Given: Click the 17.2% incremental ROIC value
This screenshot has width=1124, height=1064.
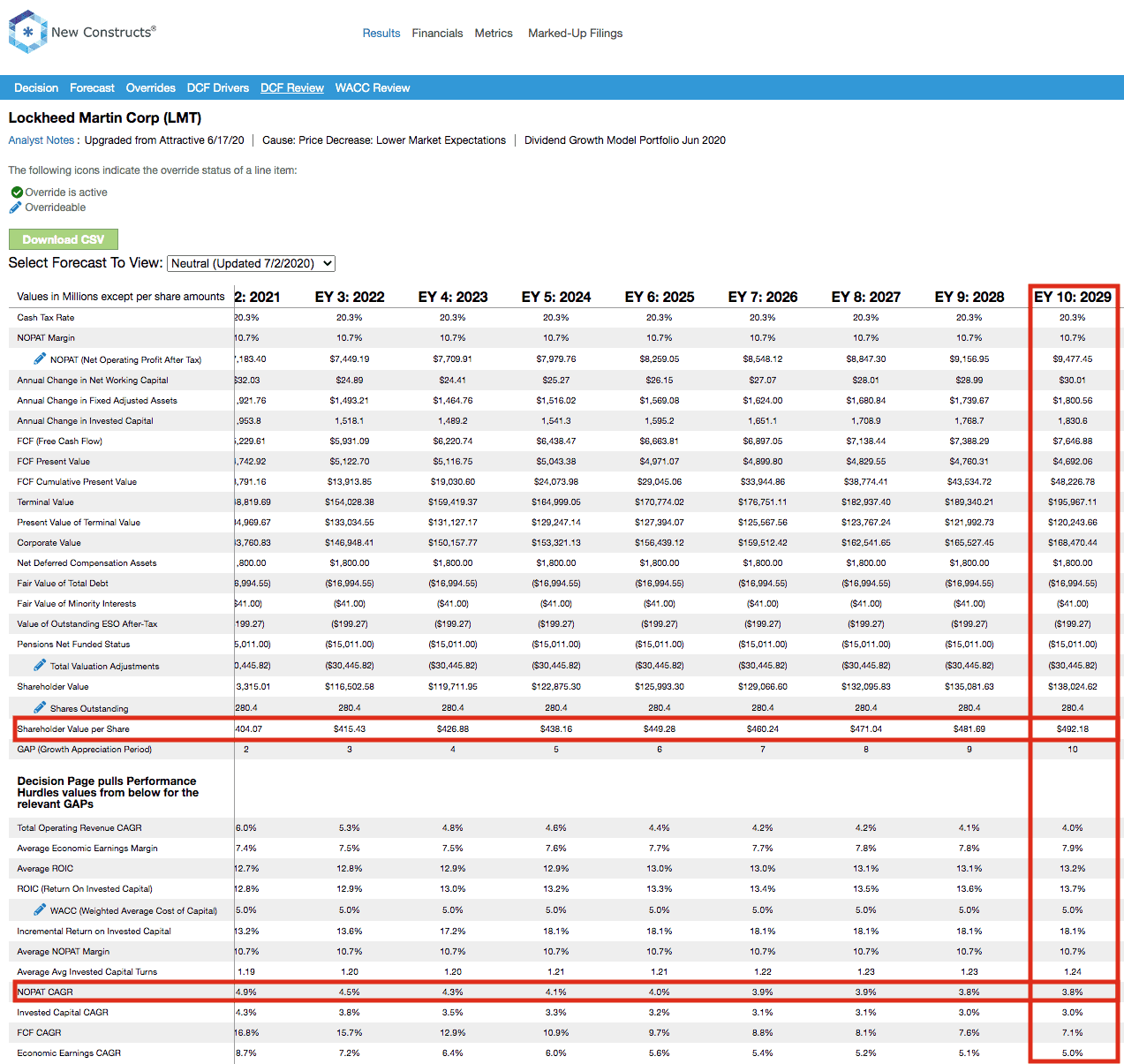Looking at the screenshot, I should [x=453, y=932].
